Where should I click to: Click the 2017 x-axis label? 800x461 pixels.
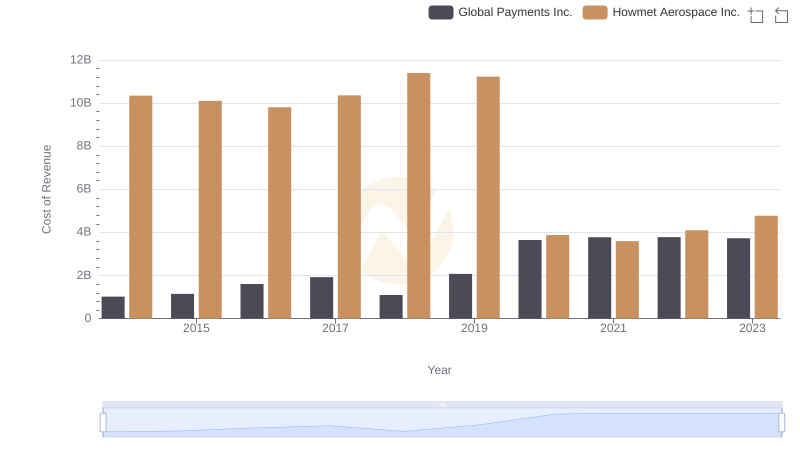335,328
